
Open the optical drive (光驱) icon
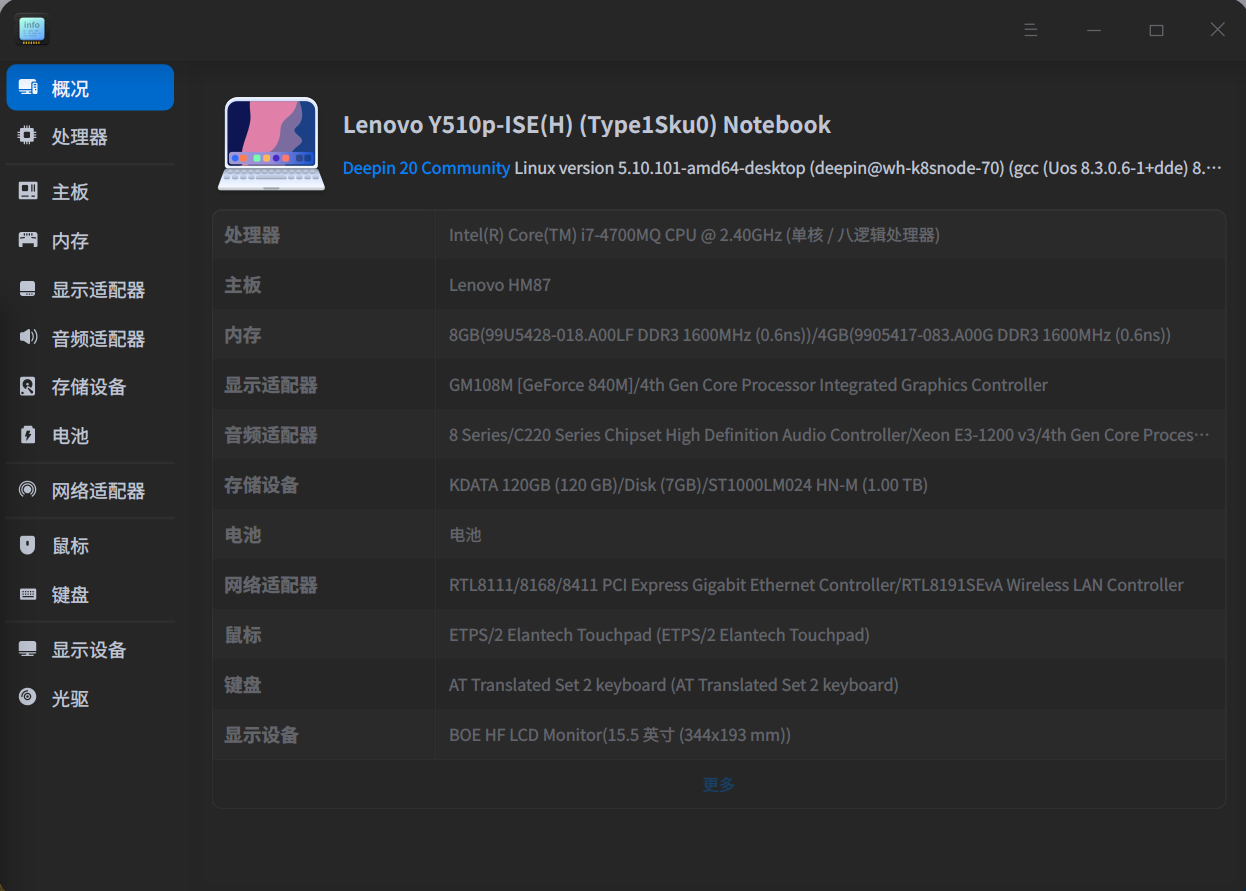pyautogui.click(x=27, y=697)
